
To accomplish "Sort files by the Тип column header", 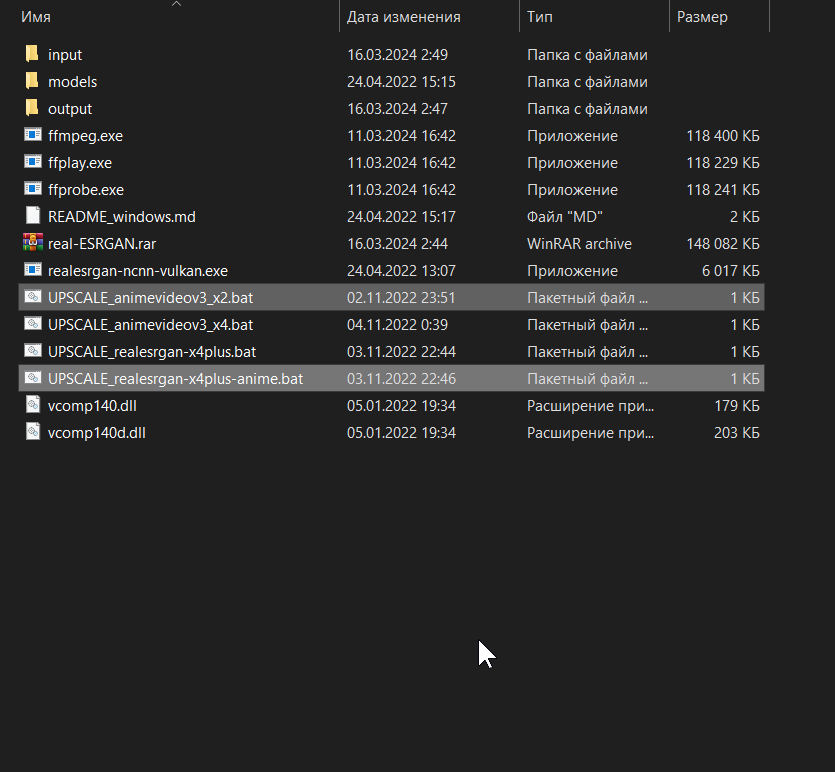I will [539, 17].
